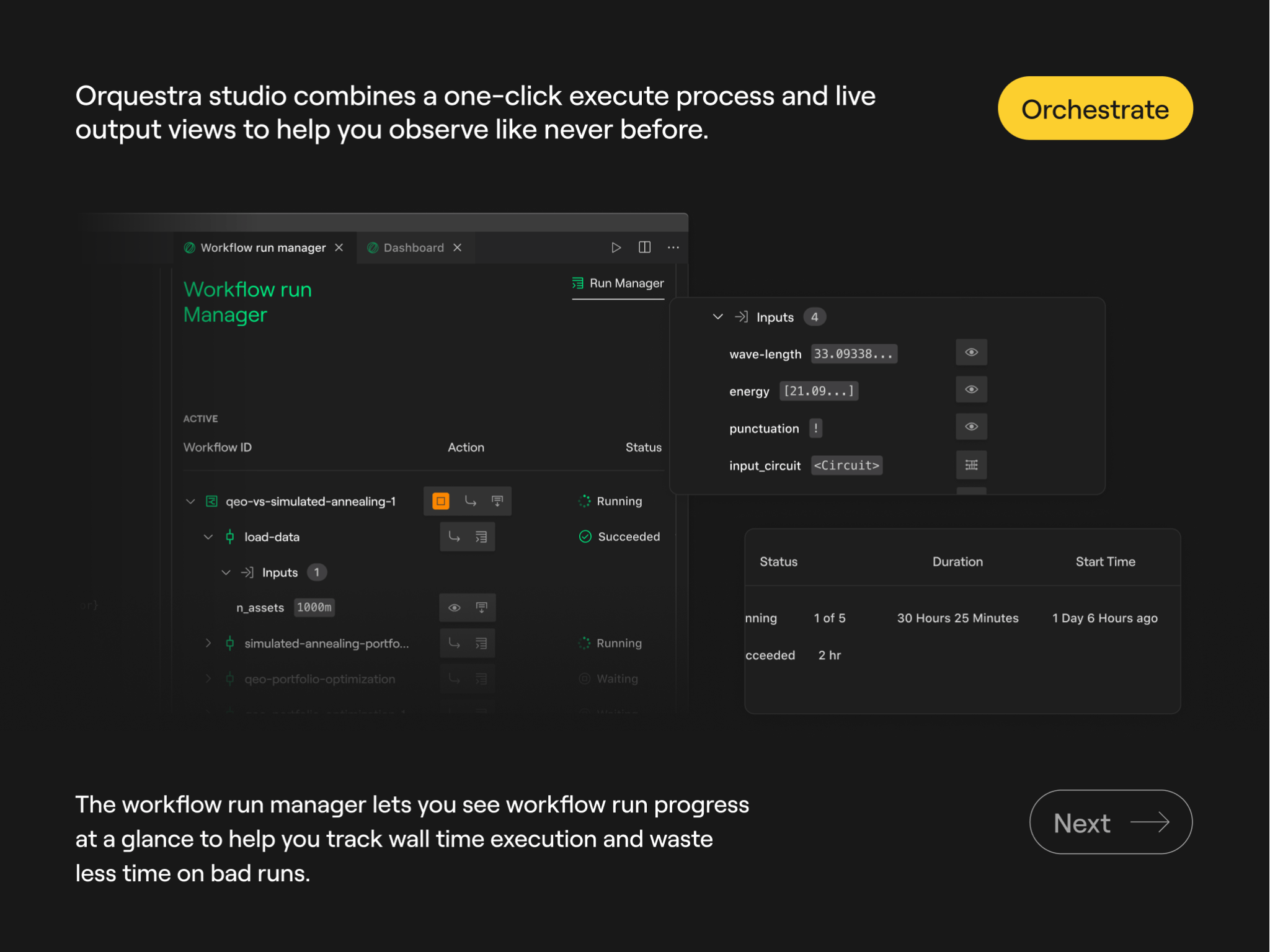
Task: Click the Waiting status of qeo-portfolio-optimization
Action: coord(608,679)
